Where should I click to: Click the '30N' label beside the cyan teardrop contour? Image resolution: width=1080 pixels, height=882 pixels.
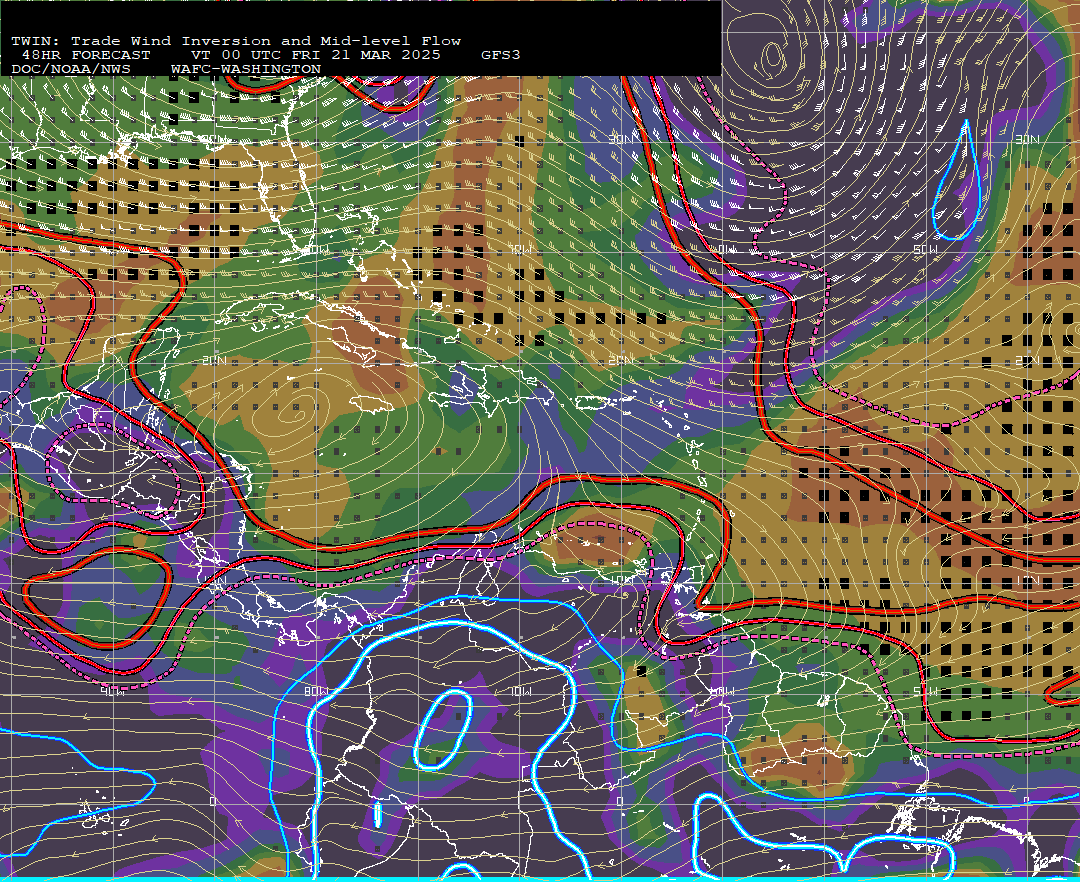1027,139
